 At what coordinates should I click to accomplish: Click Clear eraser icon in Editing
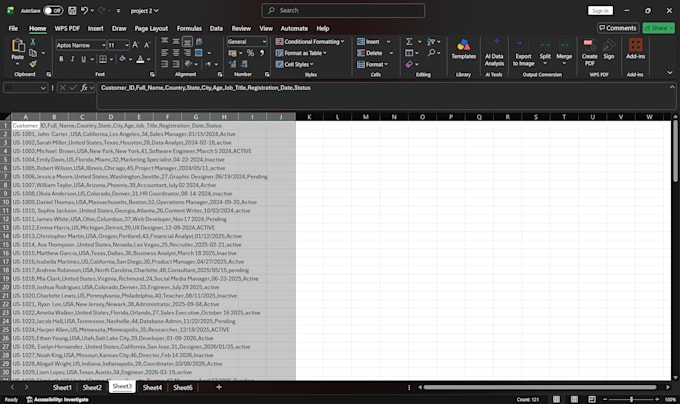[x=409, y=64]
